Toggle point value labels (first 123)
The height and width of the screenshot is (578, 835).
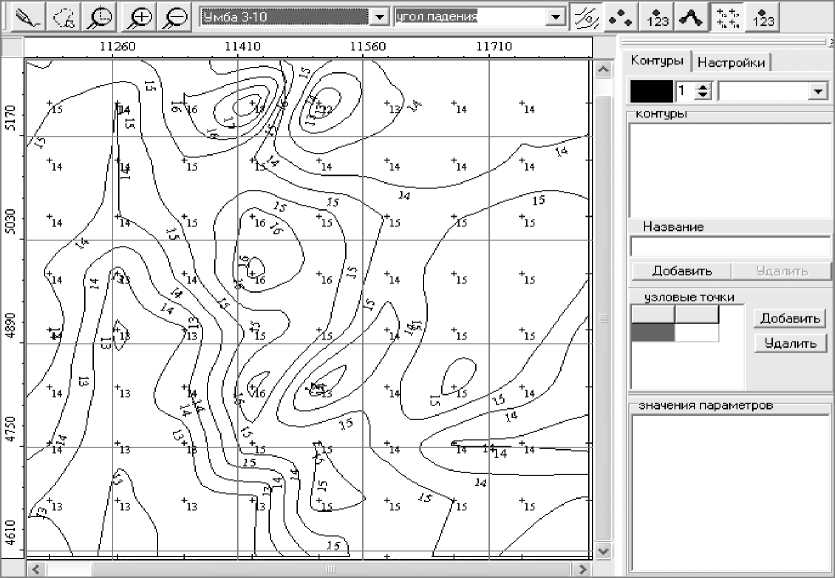point(657,17)
